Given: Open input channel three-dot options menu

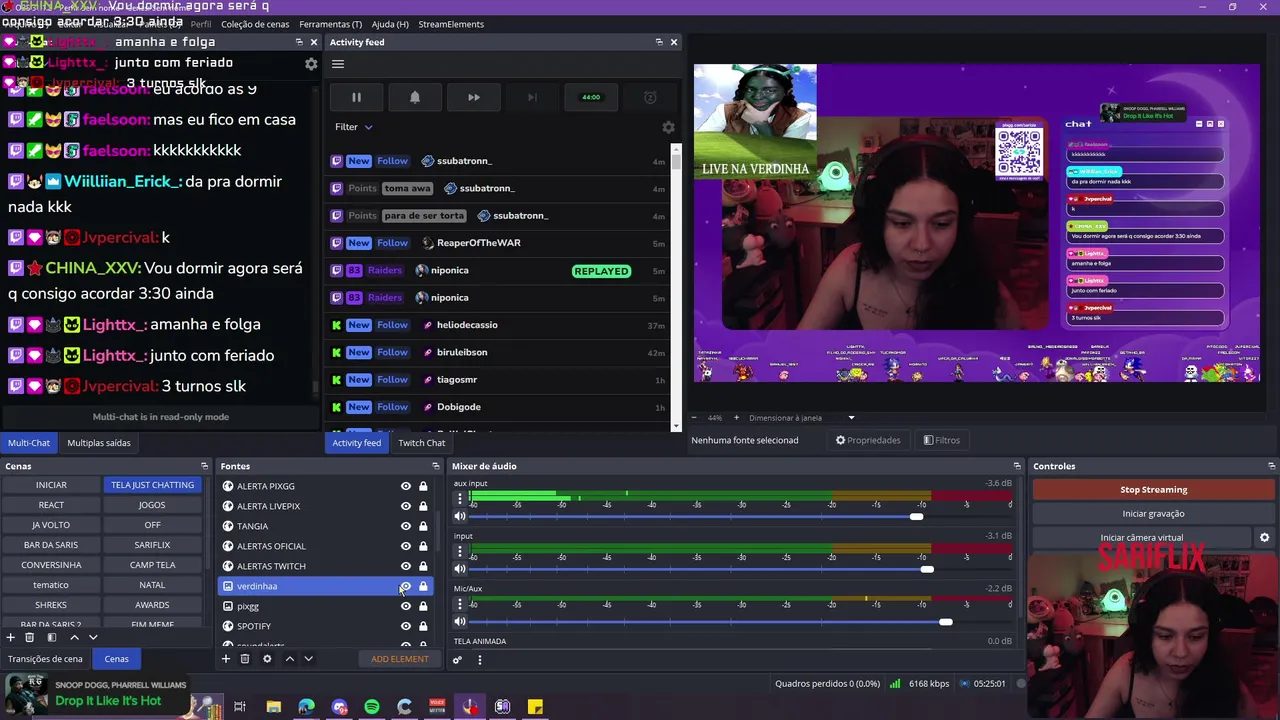Looking at the screenshot, I should (x=460, y=550).
